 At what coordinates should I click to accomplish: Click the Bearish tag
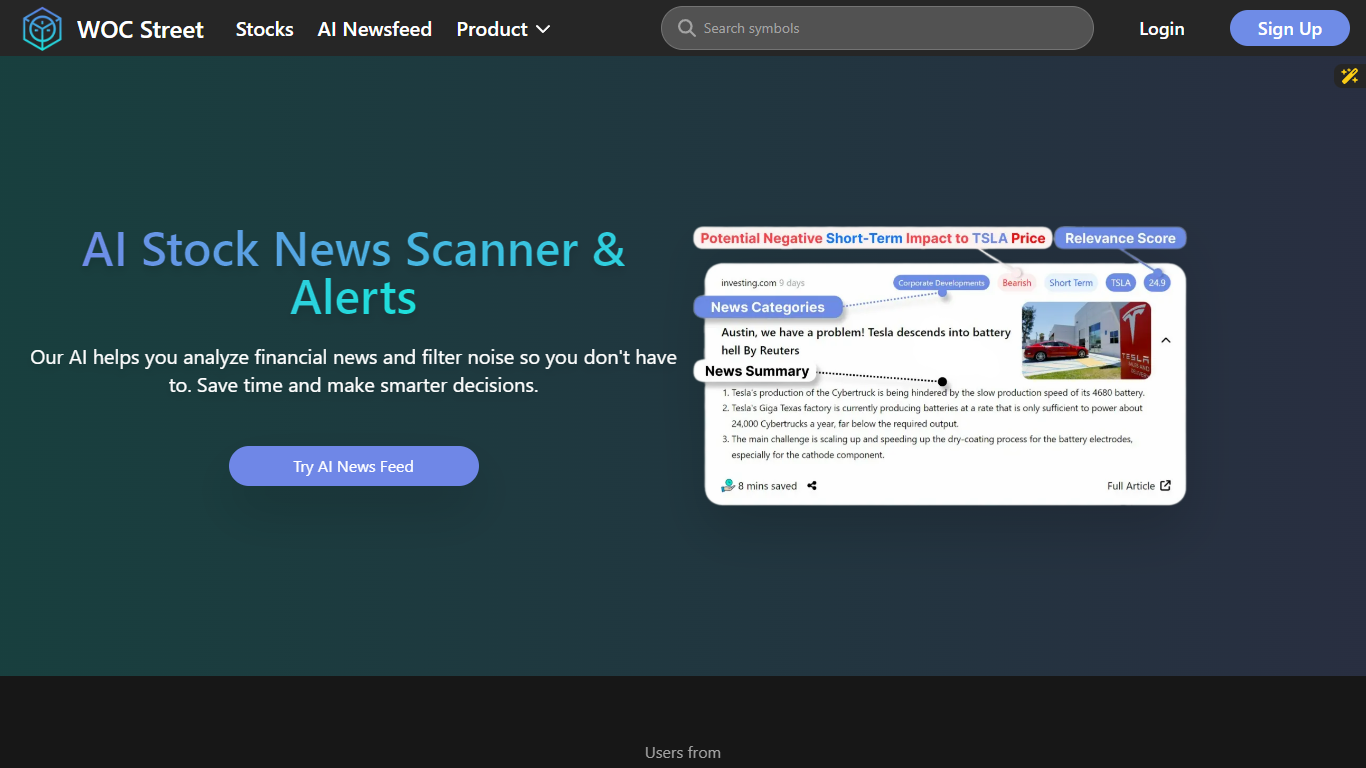[x=1017, y=283]
